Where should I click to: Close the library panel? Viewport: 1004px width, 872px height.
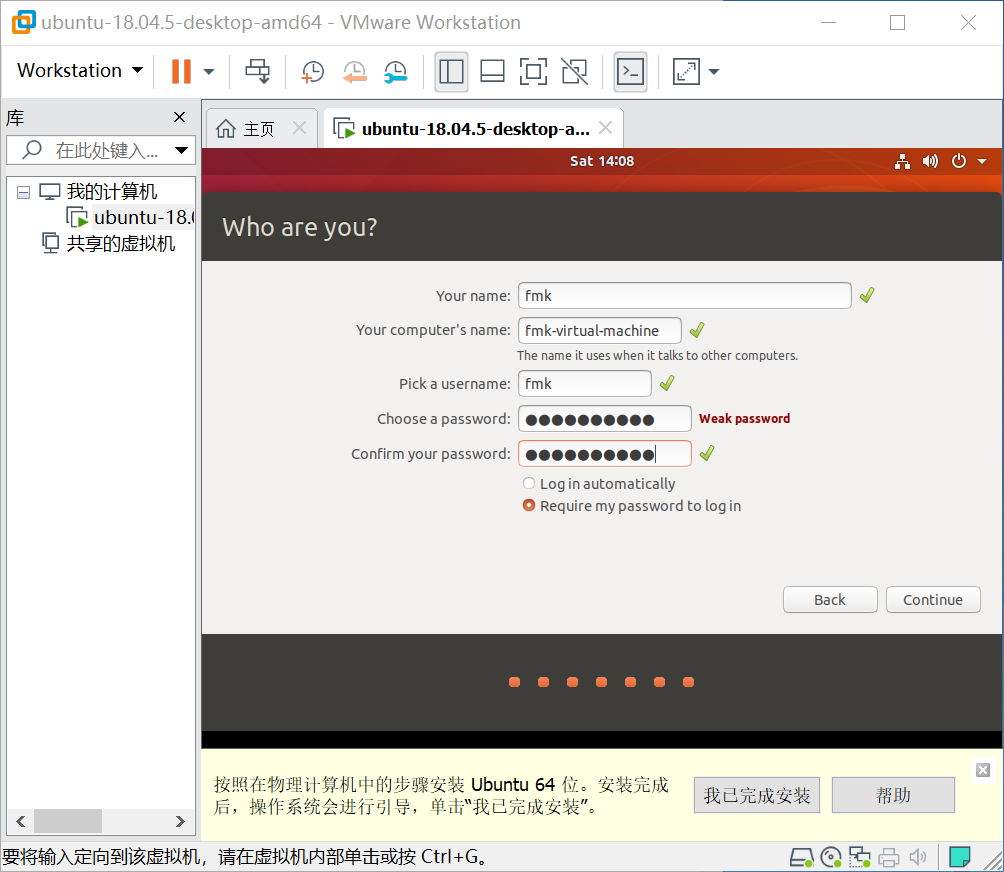(x=179, y=117)
